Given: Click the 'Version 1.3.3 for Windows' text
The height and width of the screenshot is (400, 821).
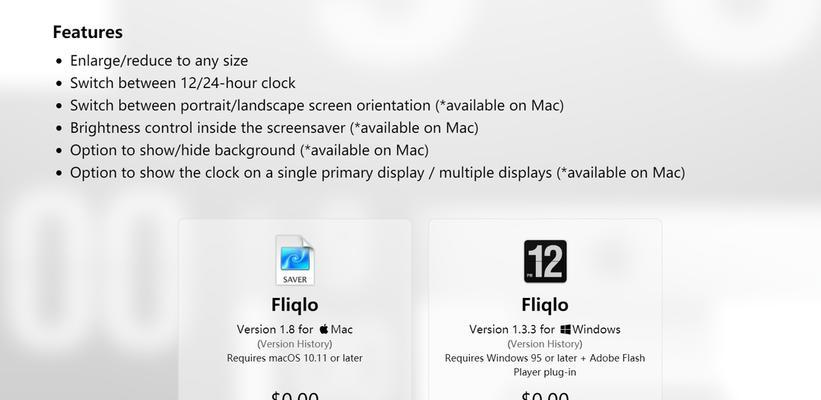Looking at the screenshot, I should (545, 329).
